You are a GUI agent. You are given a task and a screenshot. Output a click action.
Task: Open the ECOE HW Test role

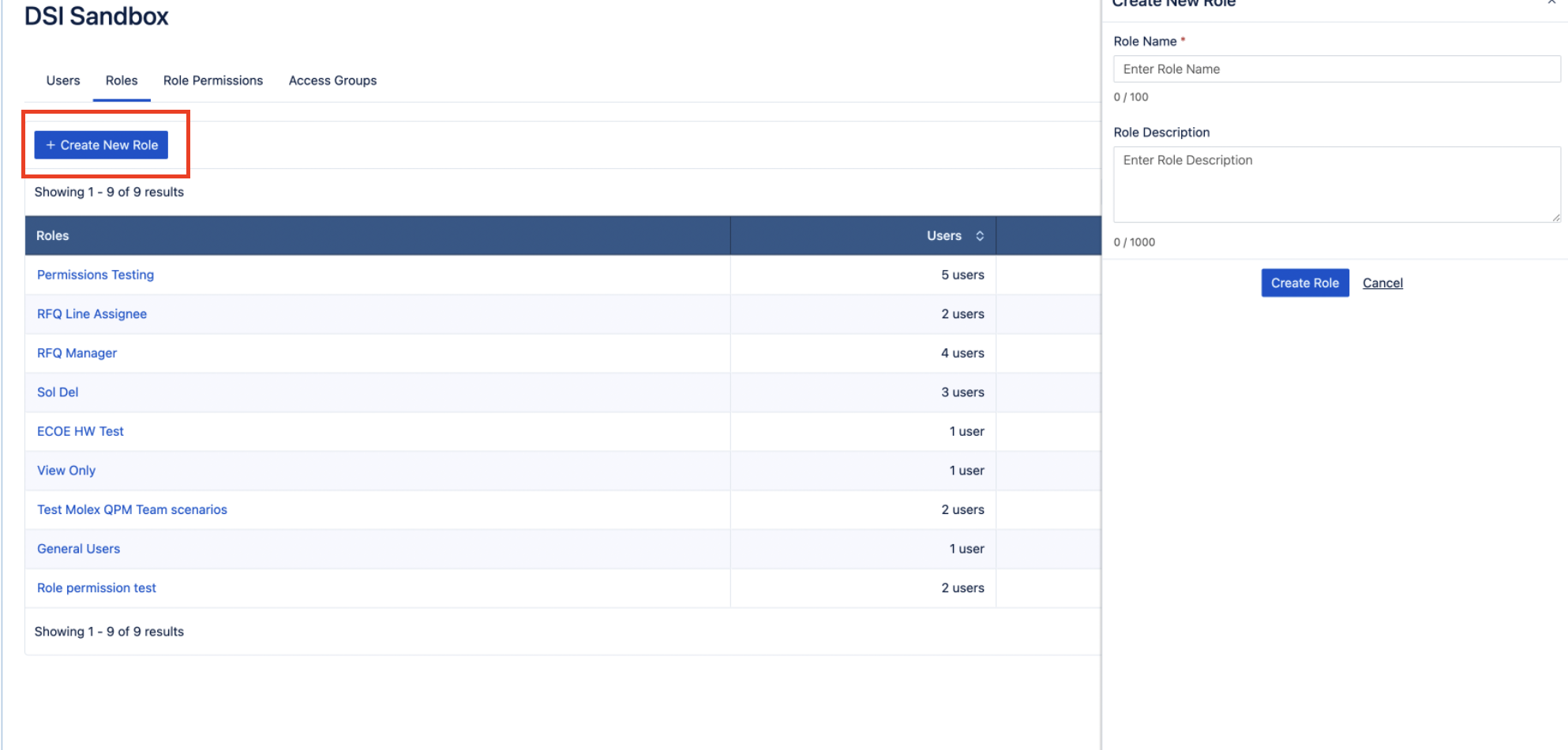tap(81, 431)
